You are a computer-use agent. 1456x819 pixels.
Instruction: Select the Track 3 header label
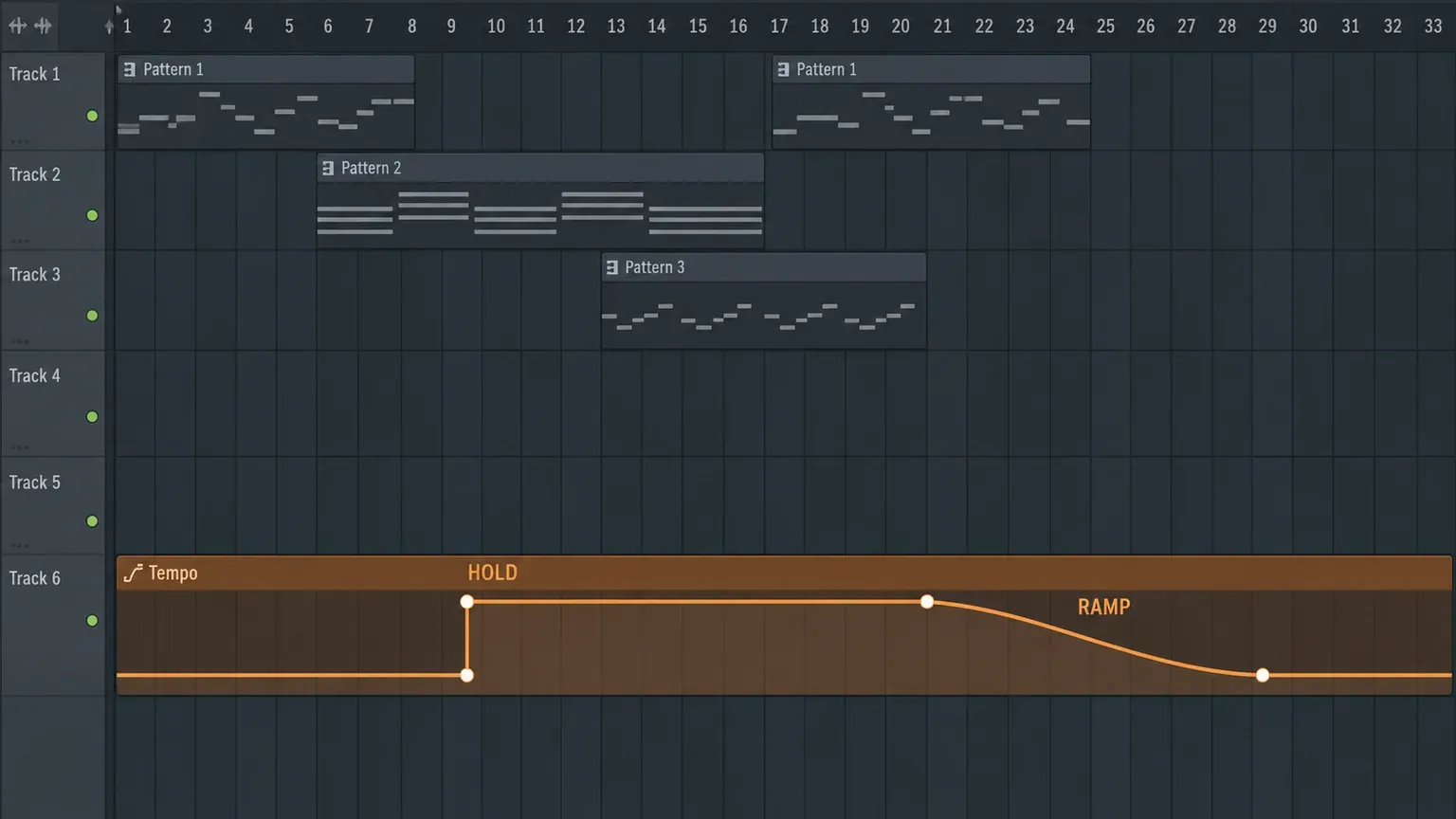click(x=34, y=274)
